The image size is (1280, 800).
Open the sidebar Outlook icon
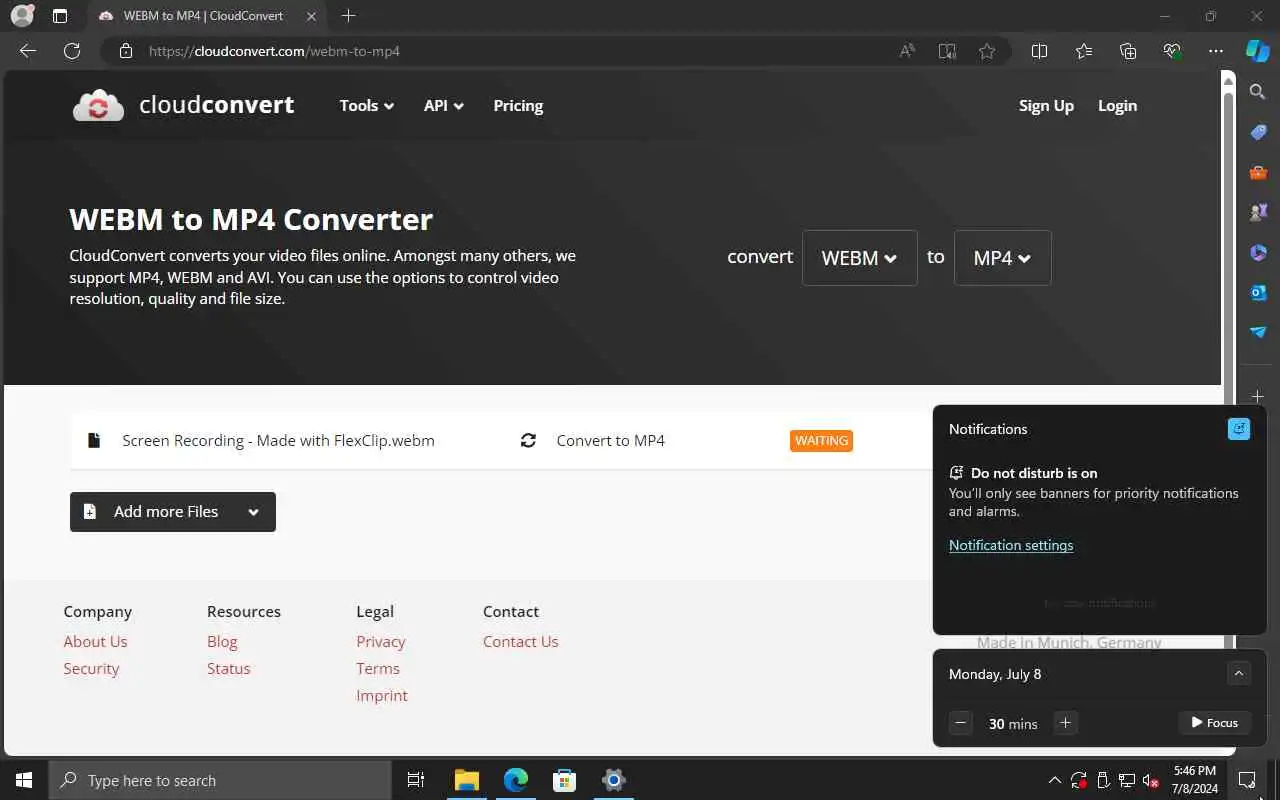point(1258,292)
